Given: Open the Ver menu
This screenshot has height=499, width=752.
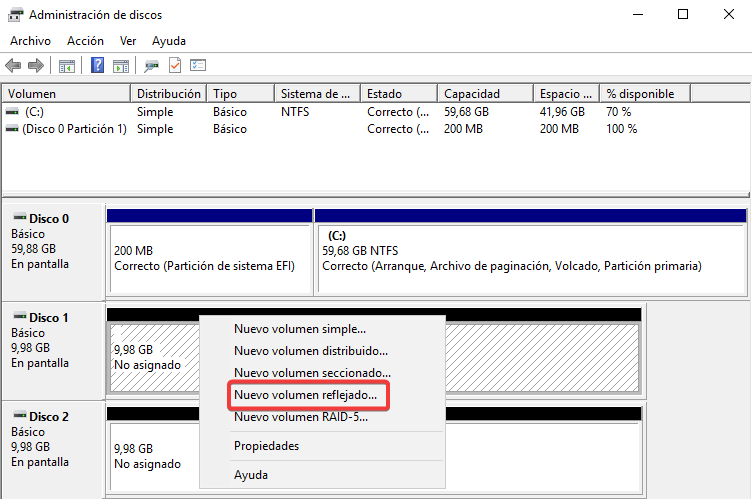Looking at the screenshot, I should point(128,41).
